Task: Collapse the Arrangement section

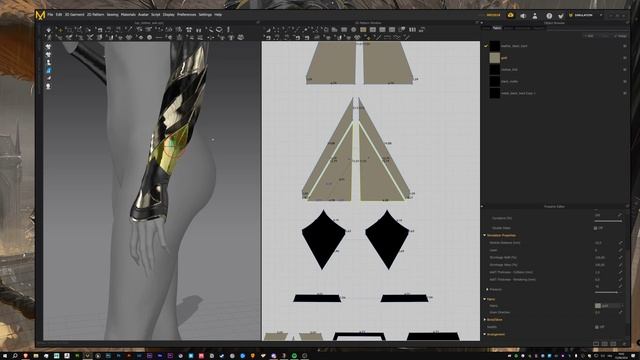Action: [x=485, y=334]
